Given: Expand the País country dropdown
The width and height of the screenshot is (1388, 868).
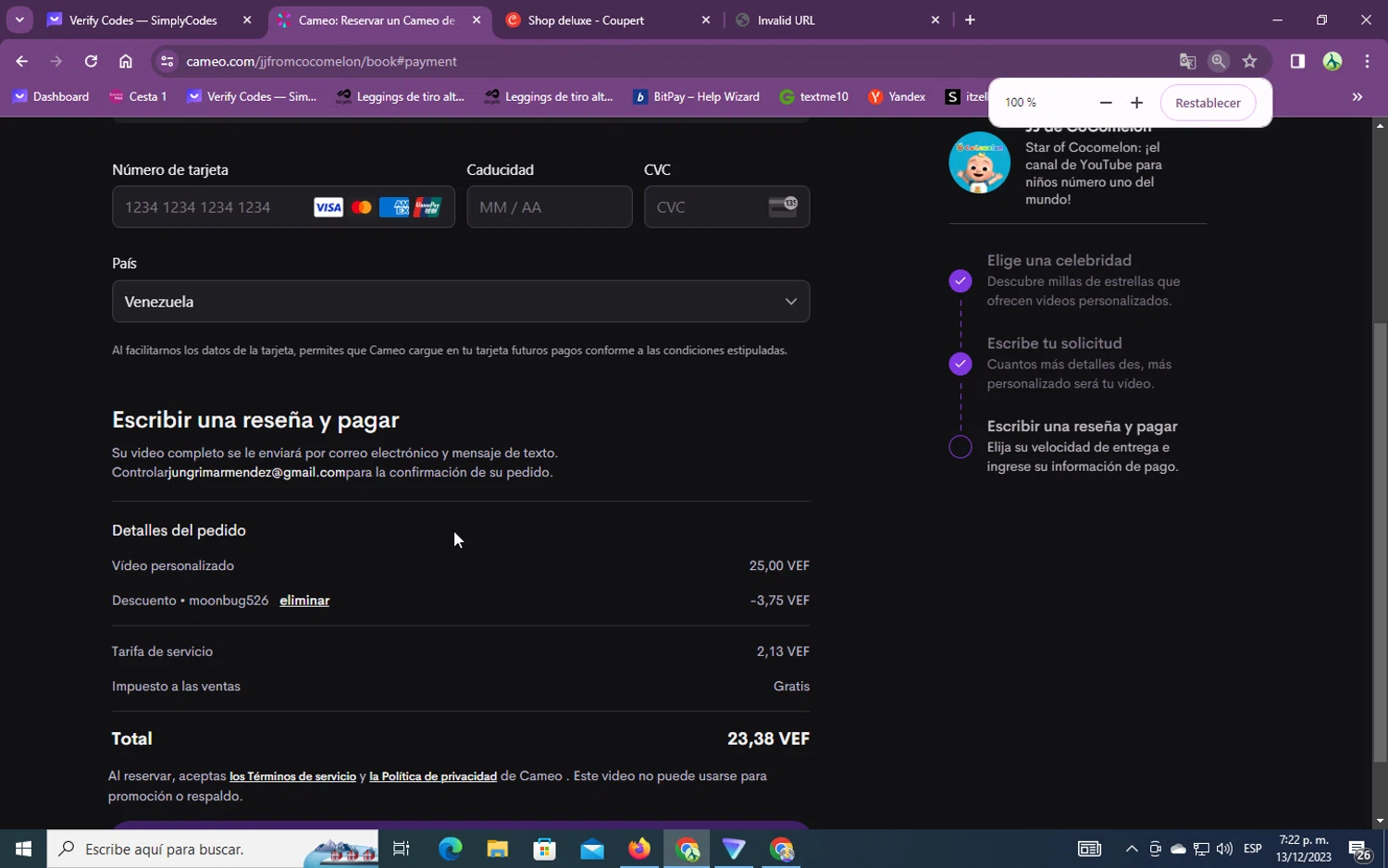Looking at the screenshot, I should click(x=461, y=302).
